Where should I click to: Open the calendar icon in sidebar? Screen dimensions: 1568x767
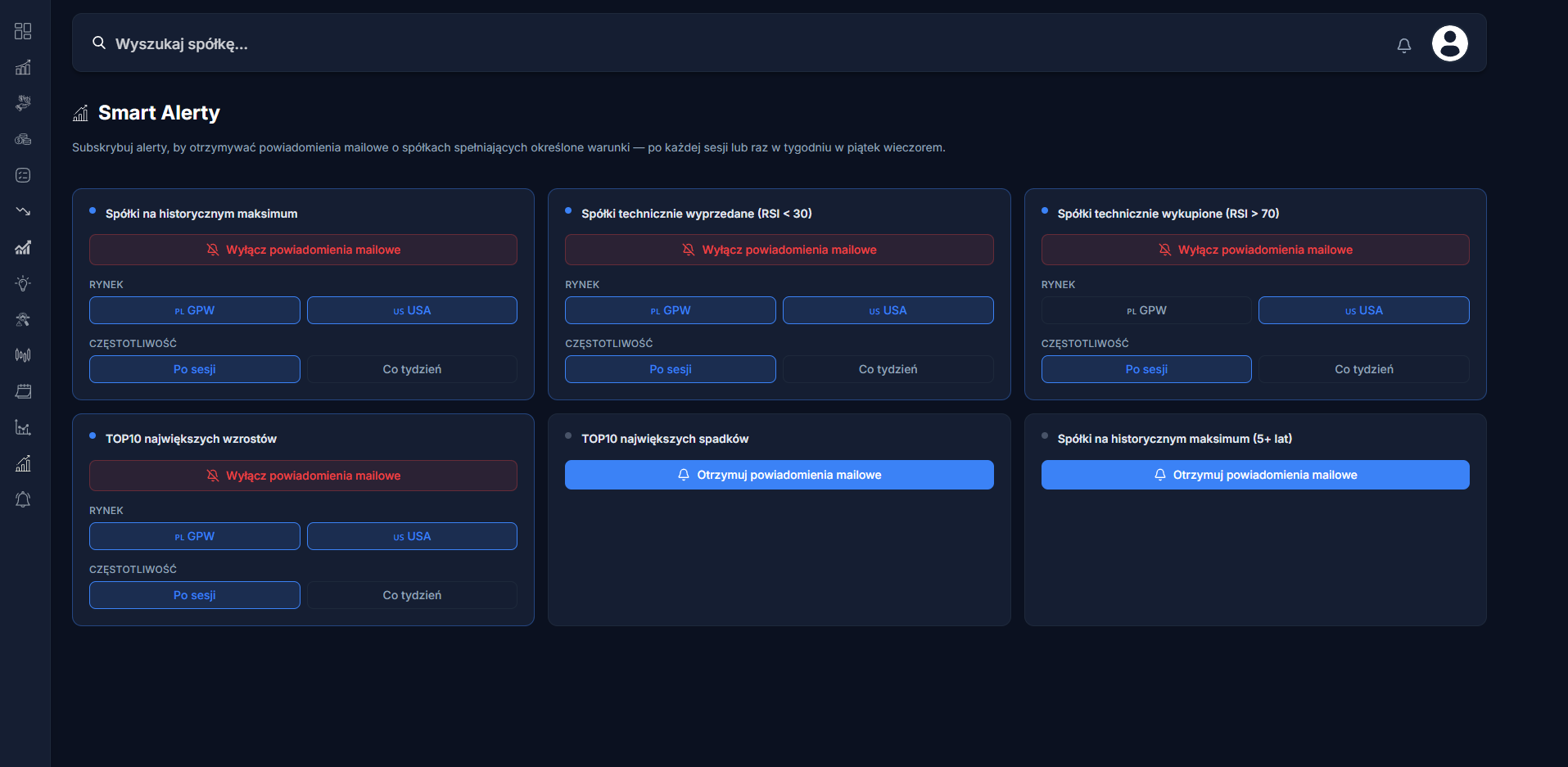[x=23, y=391]
